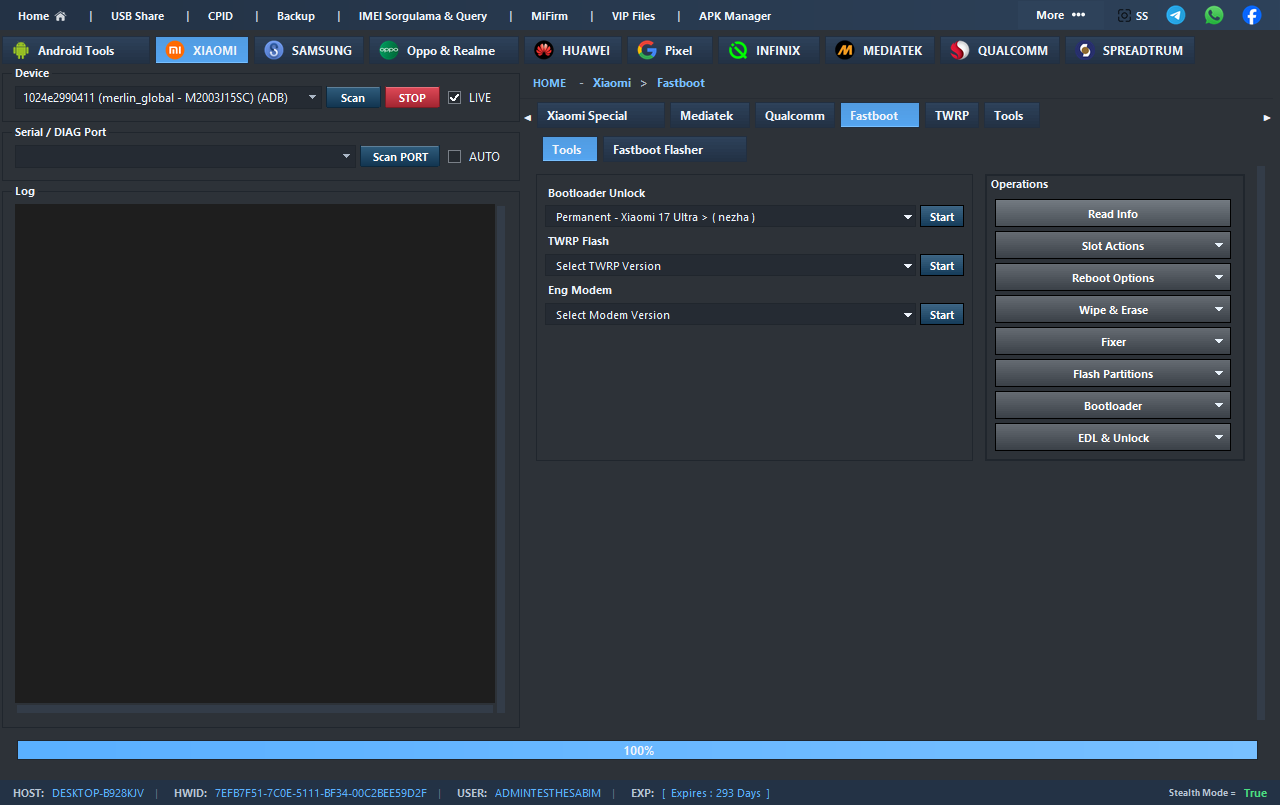1280x805 pixels.
Task: Open the Facebook icon link
Action: pos(1252,15)
